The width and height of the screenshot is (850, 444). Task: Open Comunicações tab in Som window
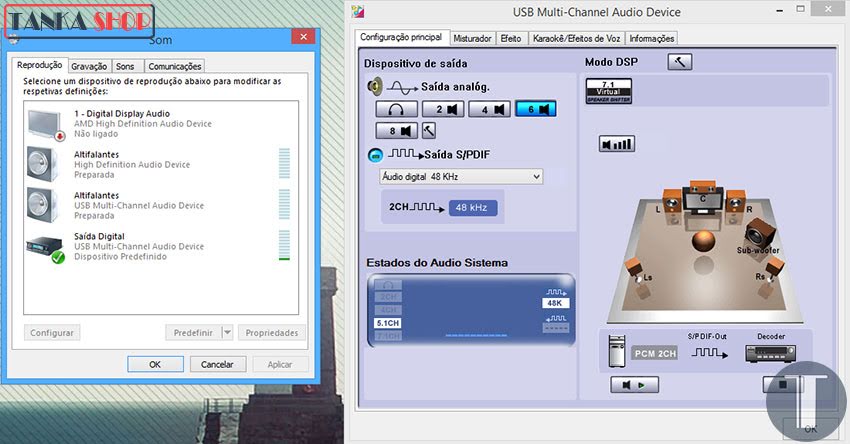click(175, 66)
